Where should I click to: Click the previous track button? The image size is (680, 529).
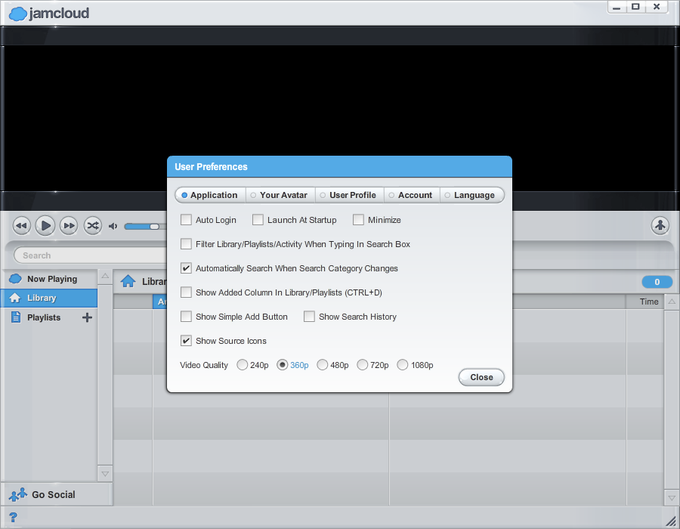click(21, 225)
